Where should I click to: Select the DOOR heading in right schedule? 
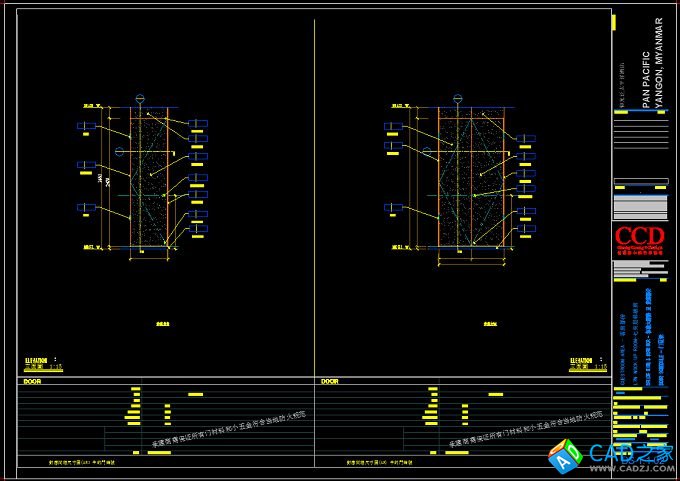pyautogui.click(x=329, y=381)
